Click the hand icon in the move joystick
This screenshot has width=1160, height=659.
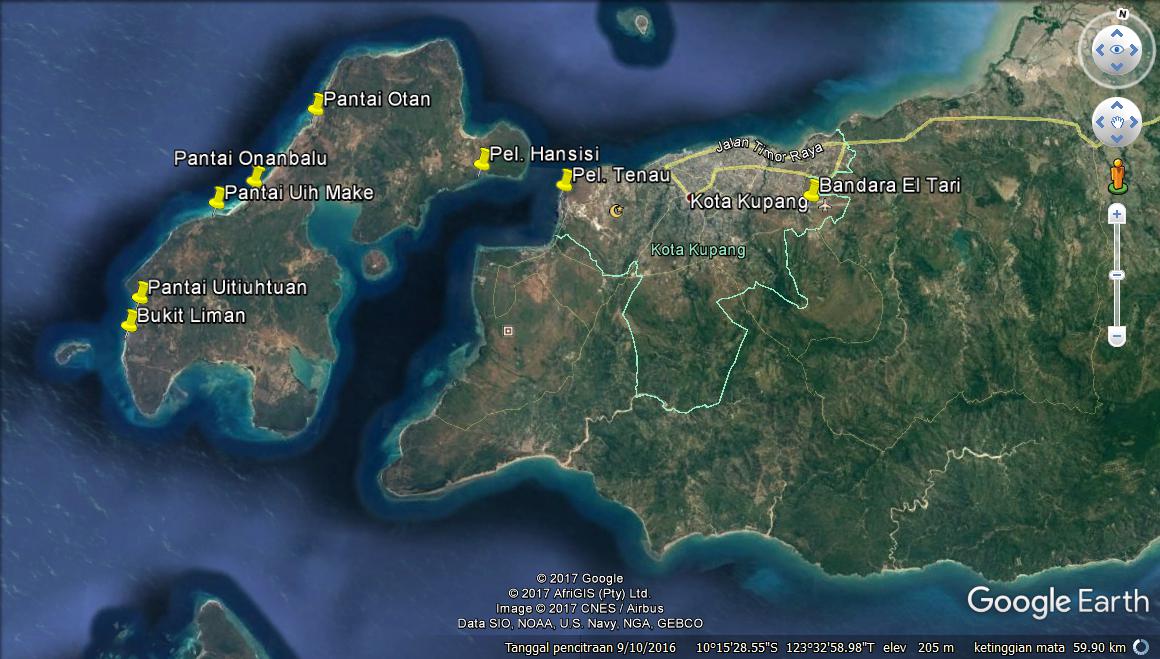[1117, 122]
